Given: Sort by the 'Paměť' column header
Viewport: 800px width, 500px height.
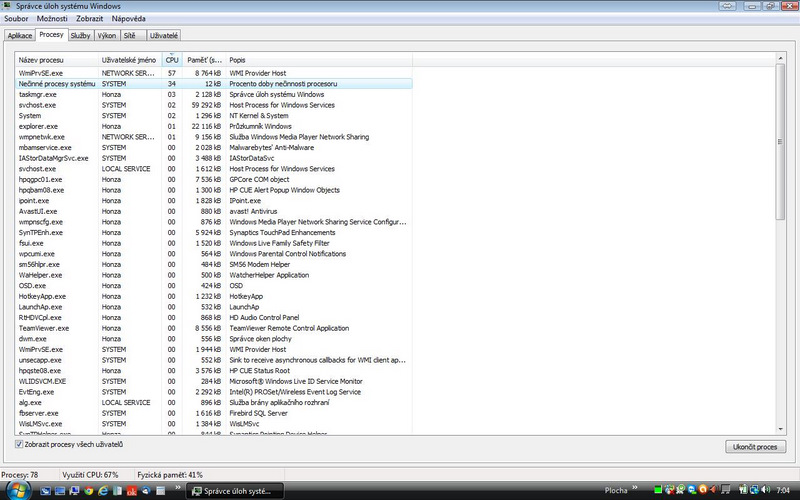Looking at the screenshot, I should click(204, 60).
